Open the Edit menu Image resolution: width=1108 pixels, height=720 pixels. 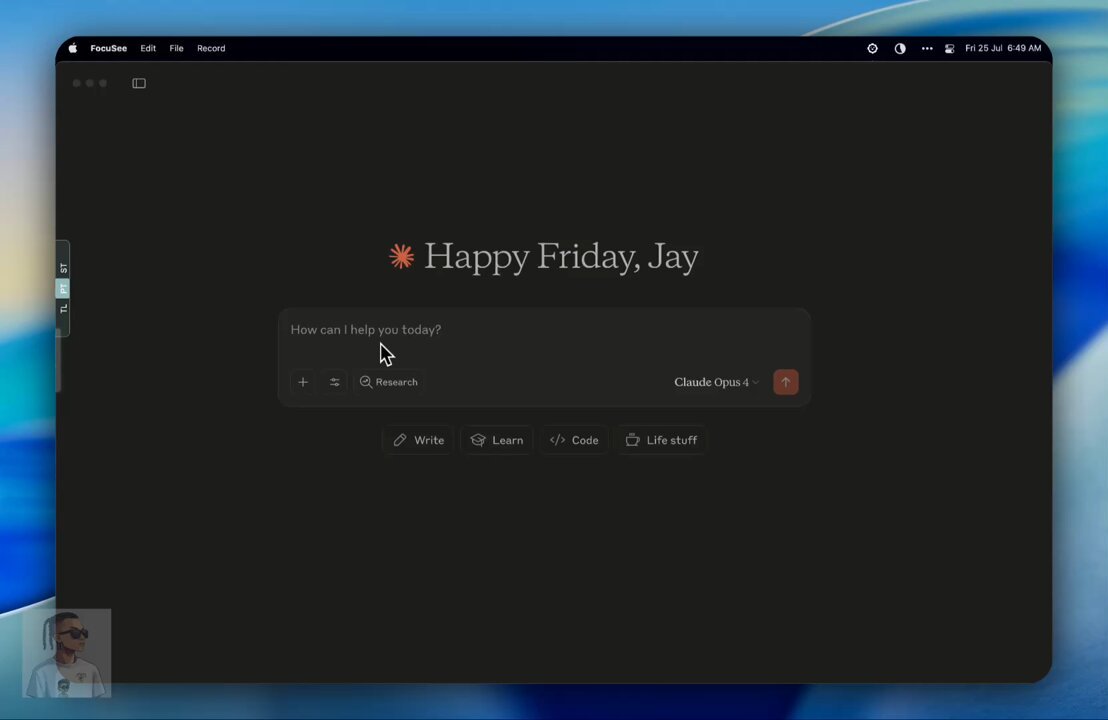[148, 48]
